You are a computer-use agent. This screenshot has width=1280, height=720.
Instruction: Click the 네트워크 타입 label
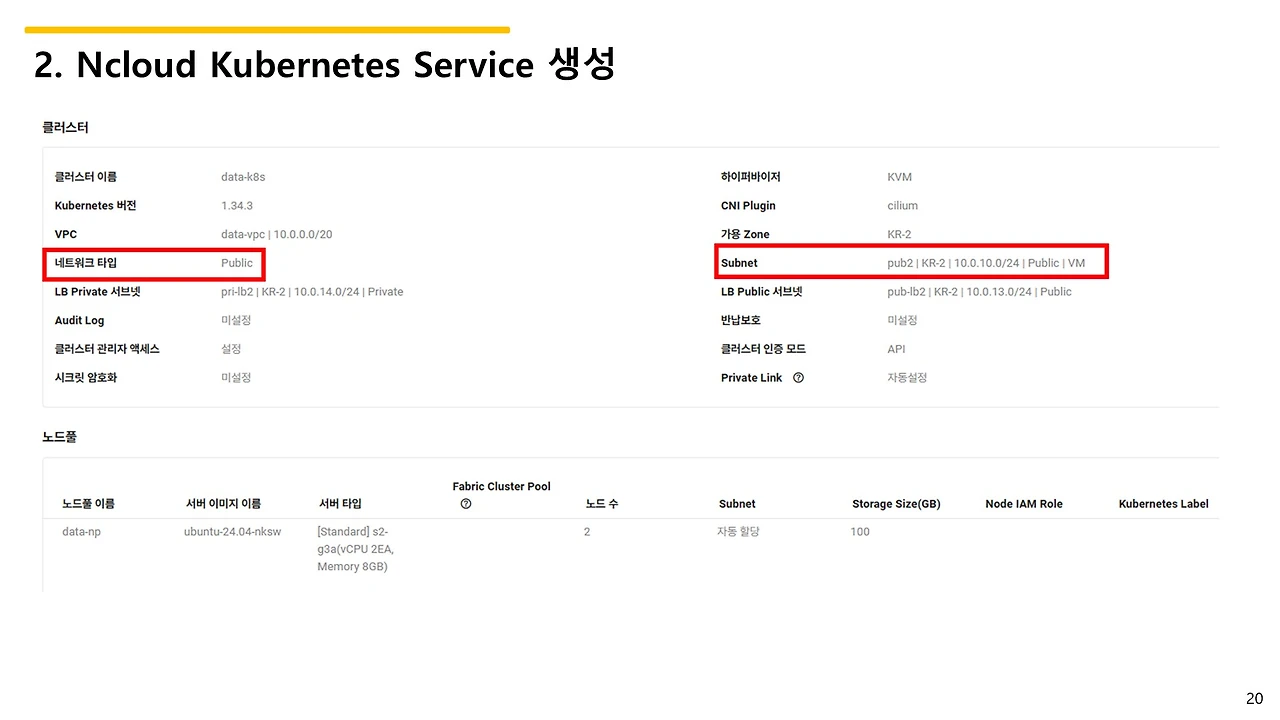(x=86, y=263)
